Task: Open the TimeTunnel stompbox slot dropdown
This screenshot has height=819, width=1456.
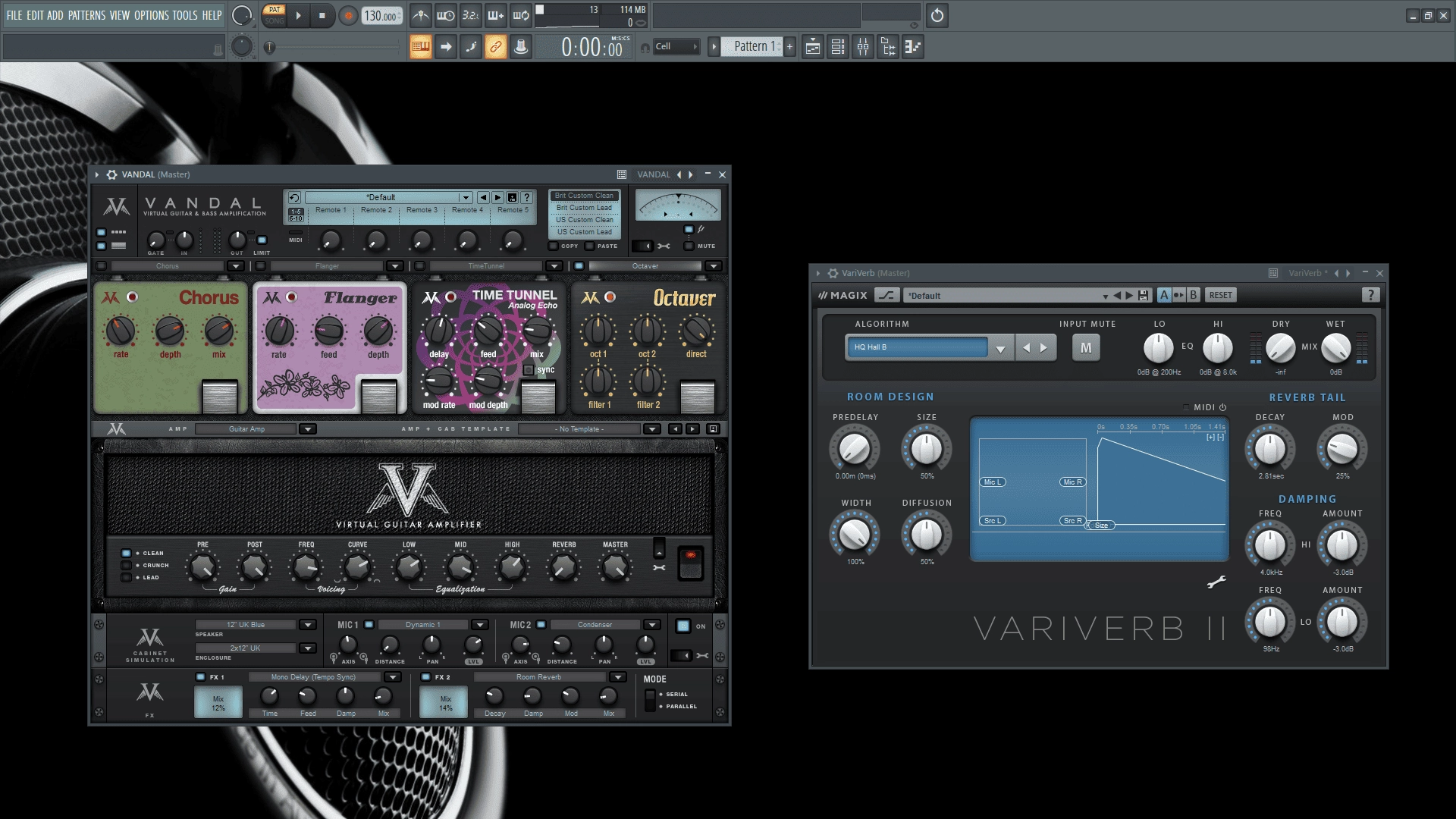Action: click(x=554, y=266)
